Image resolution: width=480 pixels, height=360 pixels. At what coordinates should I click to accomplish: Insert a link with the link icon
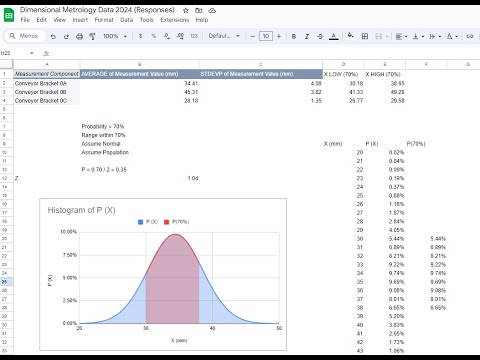470,36
